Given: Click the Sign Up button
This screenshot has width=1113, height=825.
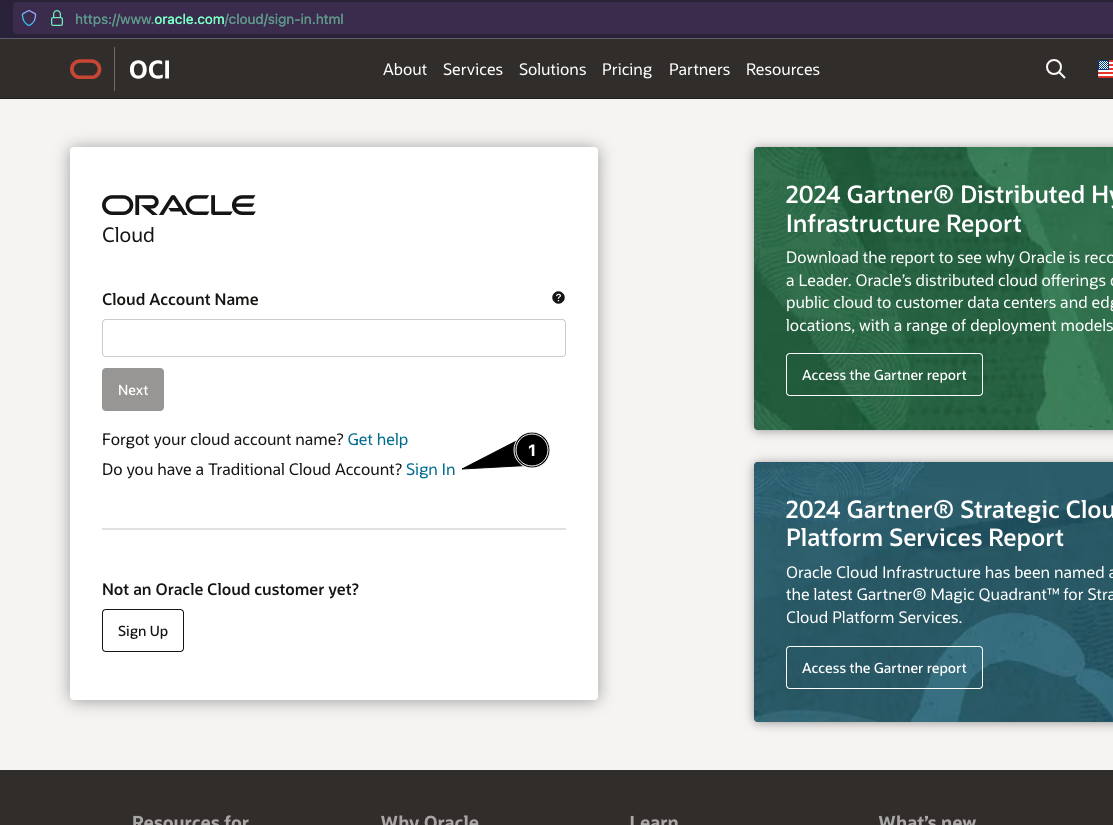Looking at the screenshot, I should tap(143, 630).
